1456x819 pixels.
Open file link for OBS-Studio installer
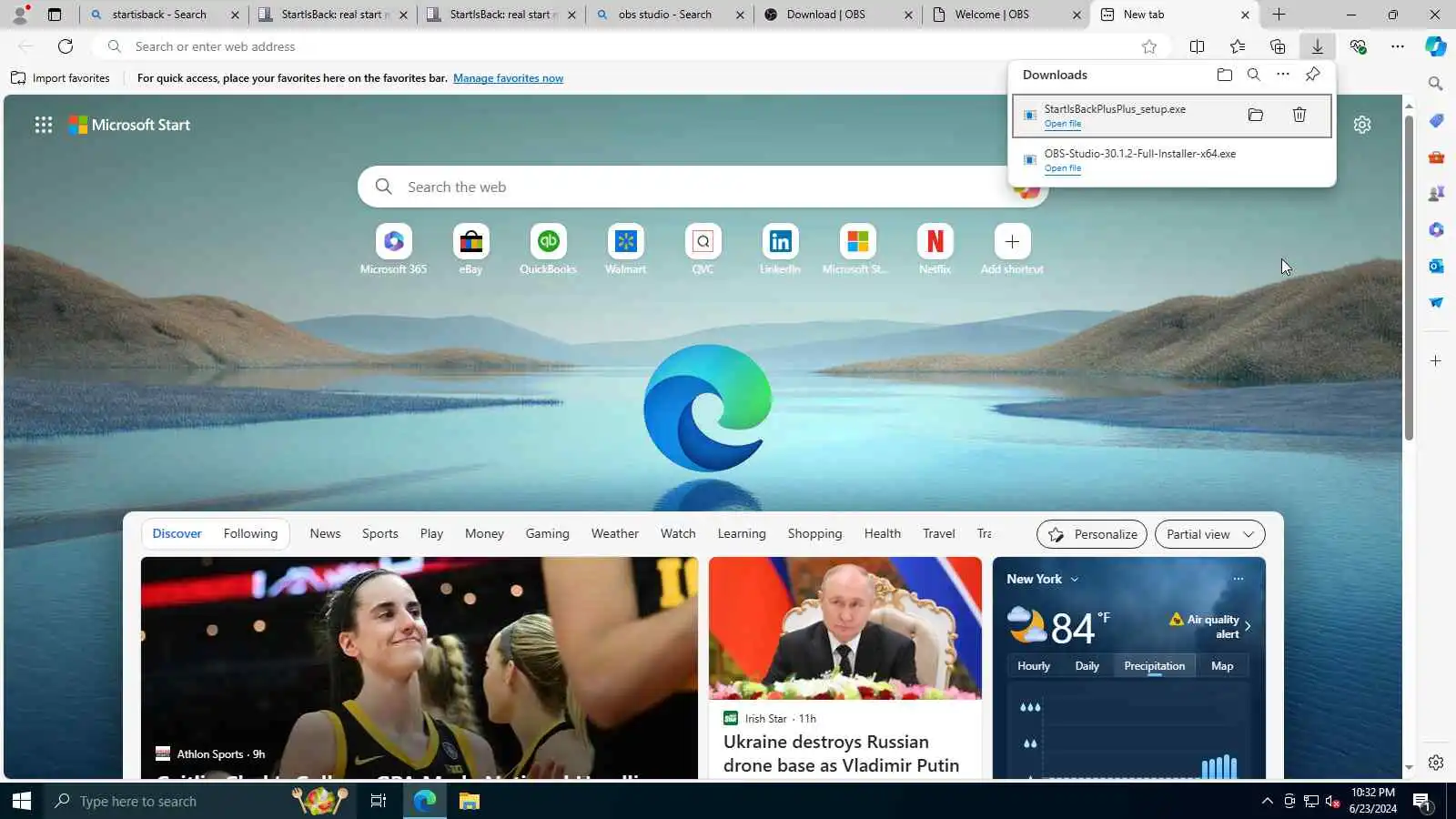tap(1063, 168)
